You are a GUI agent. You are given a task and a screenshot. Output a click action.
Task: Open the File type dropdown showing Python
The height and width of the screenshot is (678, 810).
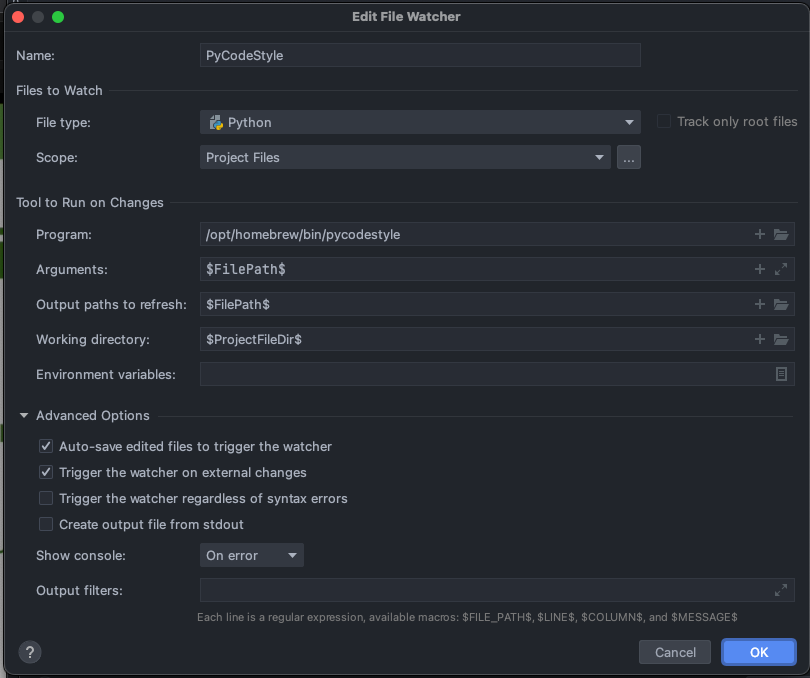click(420, 123)
